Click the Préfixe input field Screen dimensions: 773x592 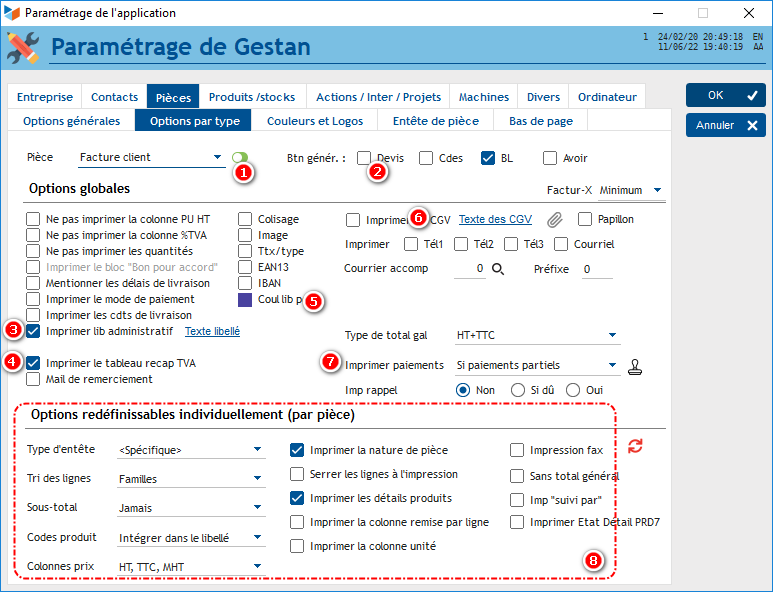coord(598,269)
